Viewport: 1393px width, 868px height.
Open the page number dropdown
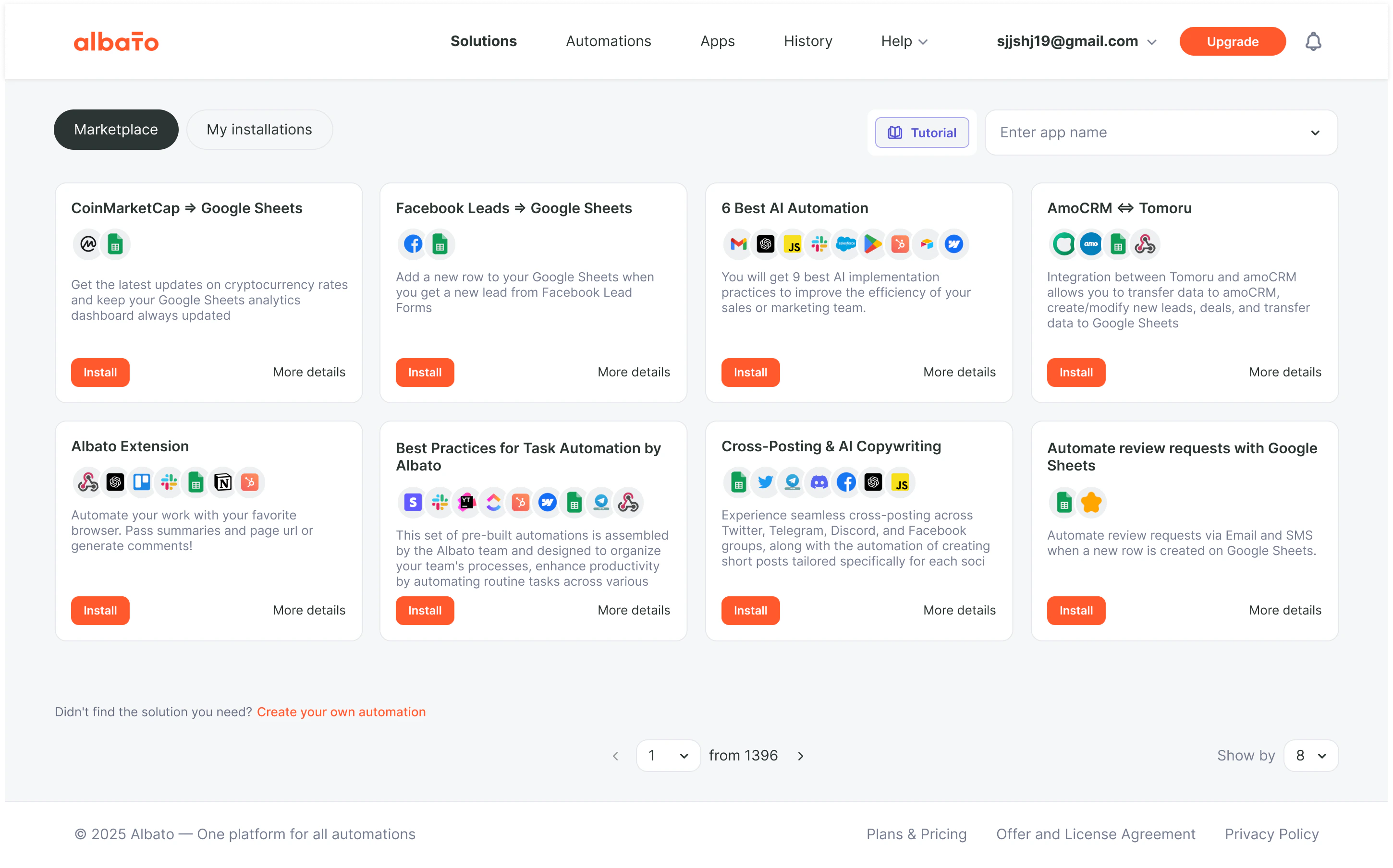point(668,756)
